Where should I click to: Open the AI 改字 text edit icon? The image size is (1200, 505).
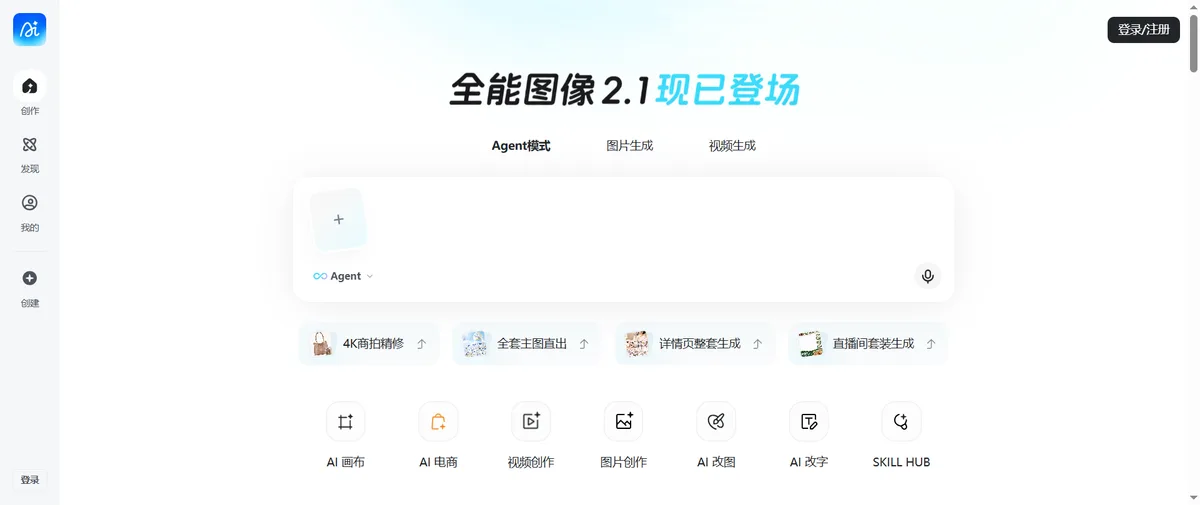(x=809, y=422)
